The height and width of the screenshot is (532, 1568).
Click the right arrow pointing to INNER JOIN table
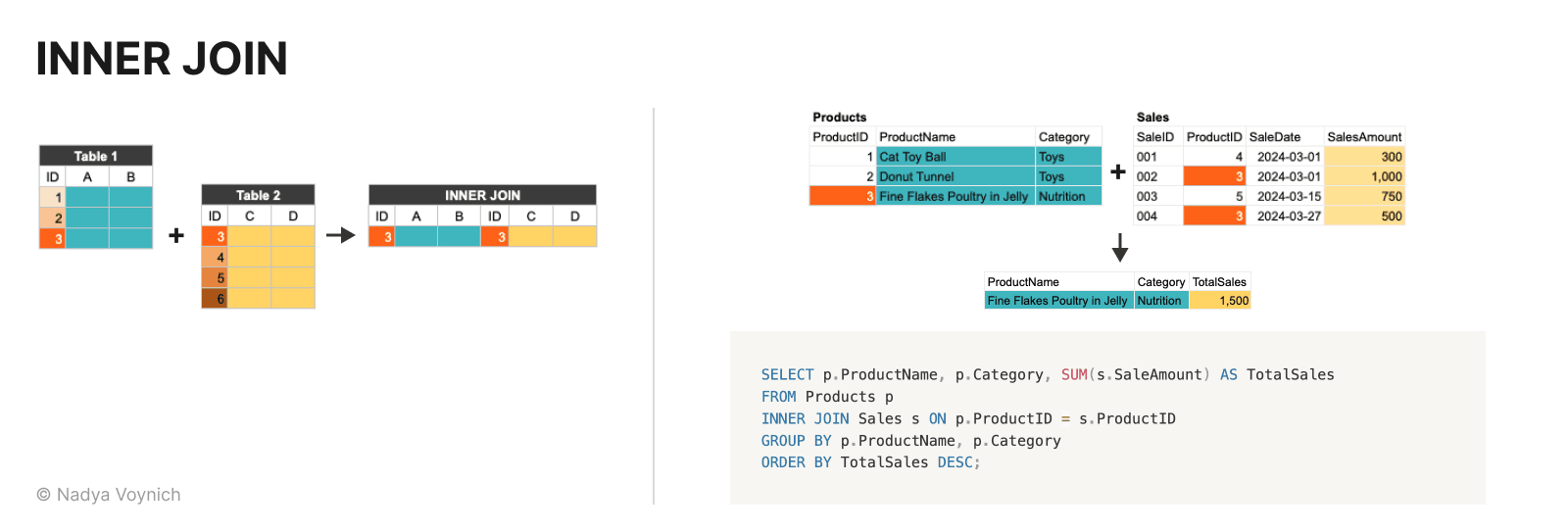pos(340,235)
